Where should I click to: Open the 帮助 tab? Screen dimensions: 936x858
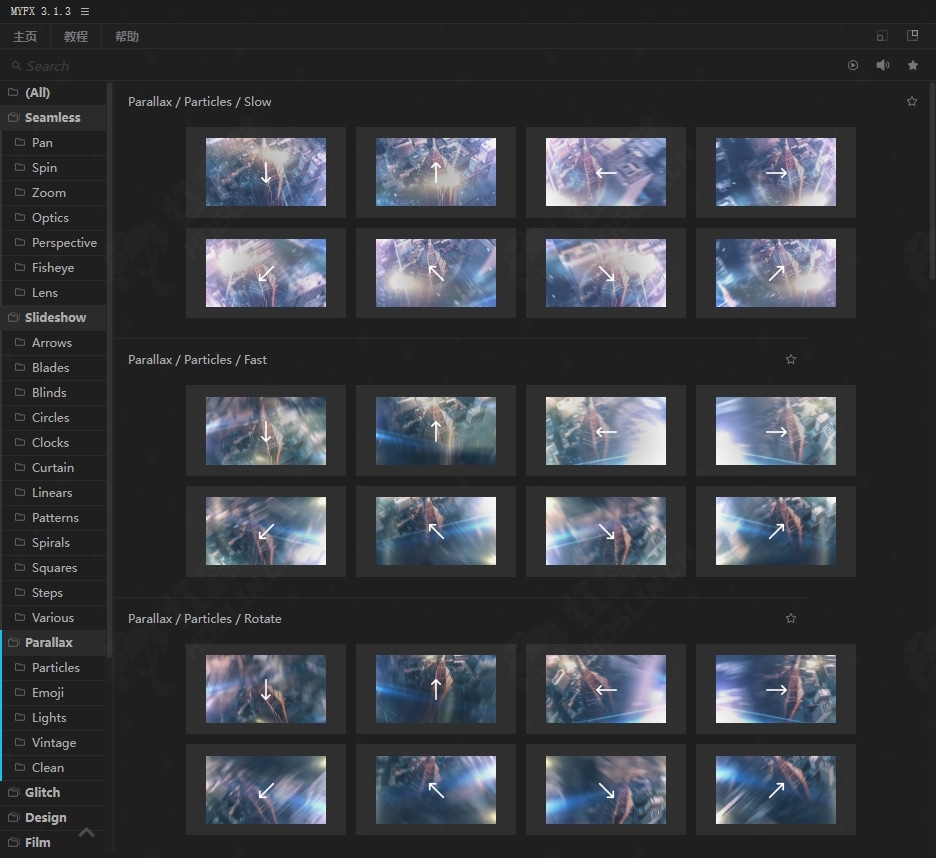127,36
